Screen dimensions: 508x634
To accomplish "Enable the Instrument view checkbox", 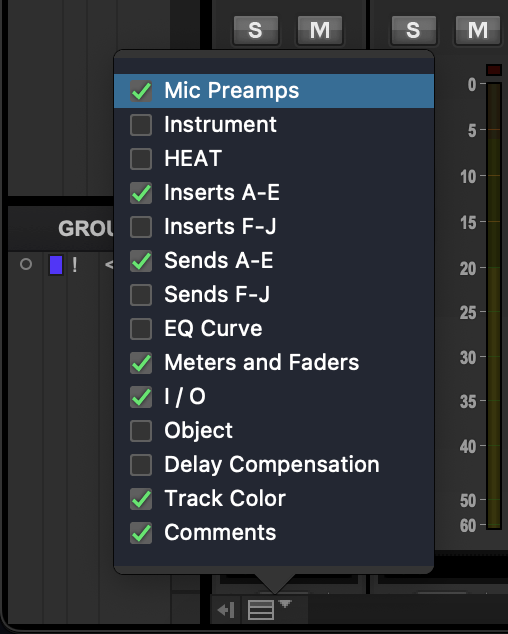I will [x=141, y=125].
